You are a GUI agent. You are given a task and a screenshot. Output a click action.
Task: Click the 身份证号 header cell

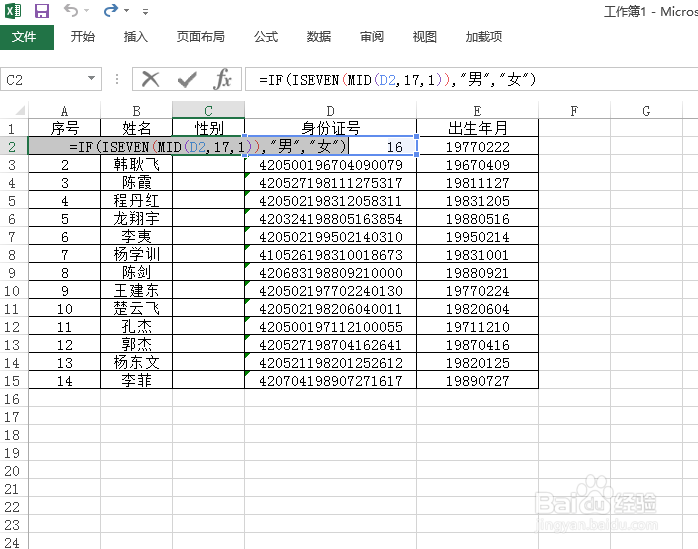pos(330,128)
